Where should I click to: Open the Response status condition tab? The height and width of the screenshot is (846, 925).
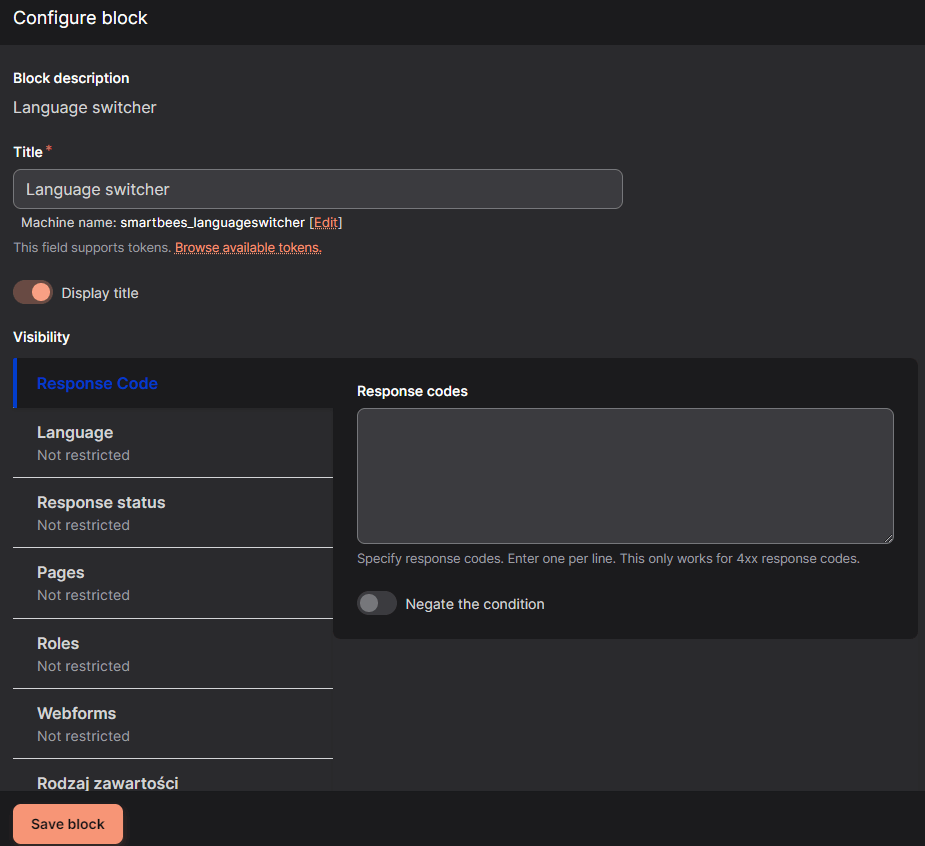101,502
